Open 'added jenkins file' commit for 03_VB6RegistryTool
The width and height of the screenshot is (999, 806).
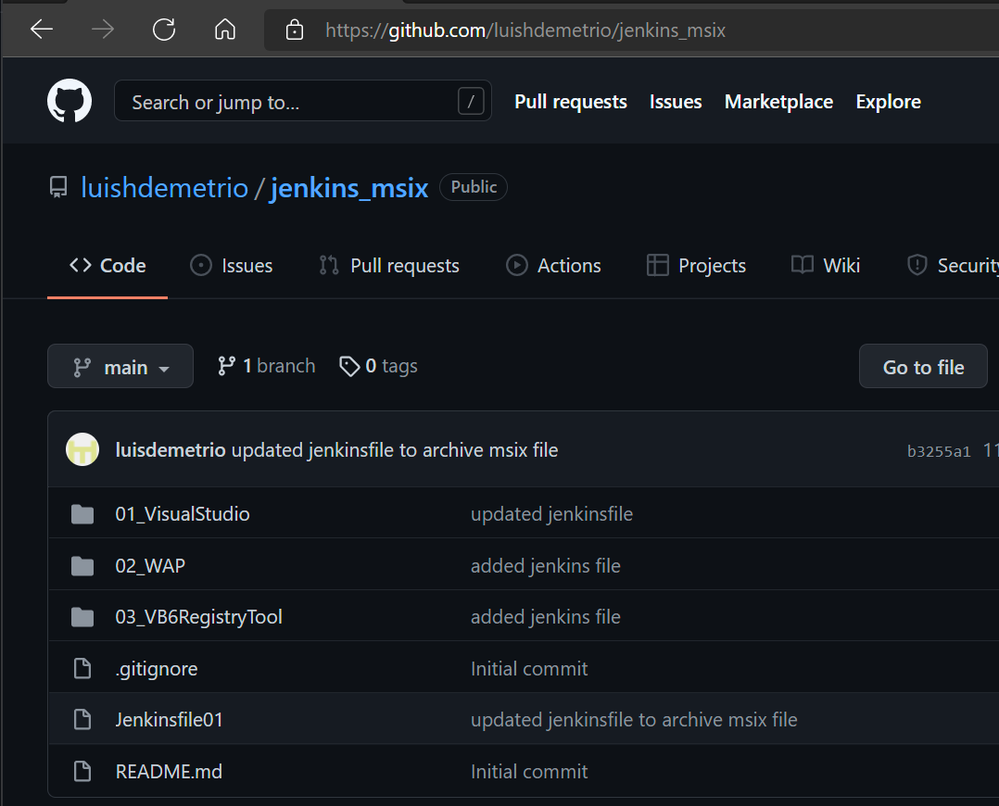click(545, 617)
